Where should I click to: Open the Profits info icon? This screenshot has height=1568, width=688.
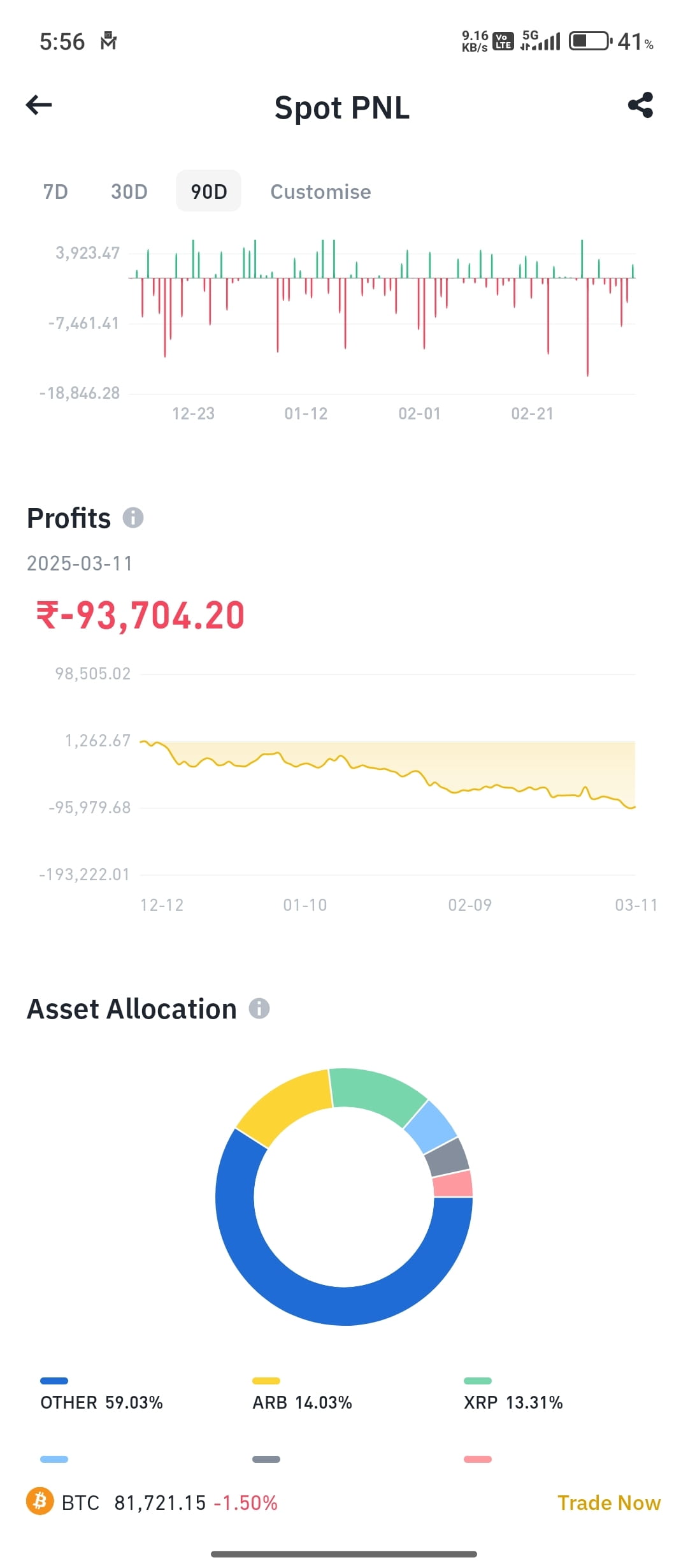click(133, 518)
